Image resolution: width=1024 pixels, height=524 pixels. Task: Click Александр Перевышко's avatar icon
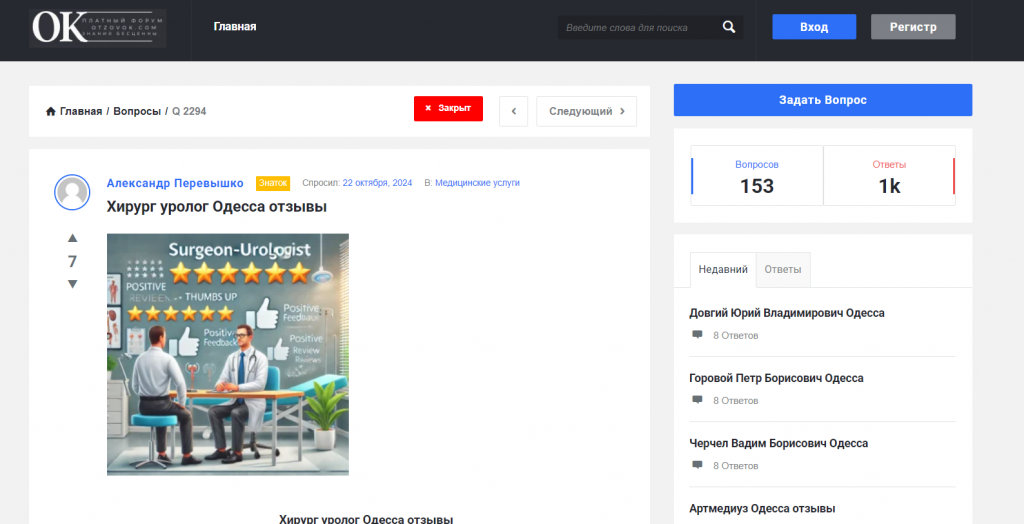pos(72,192)
